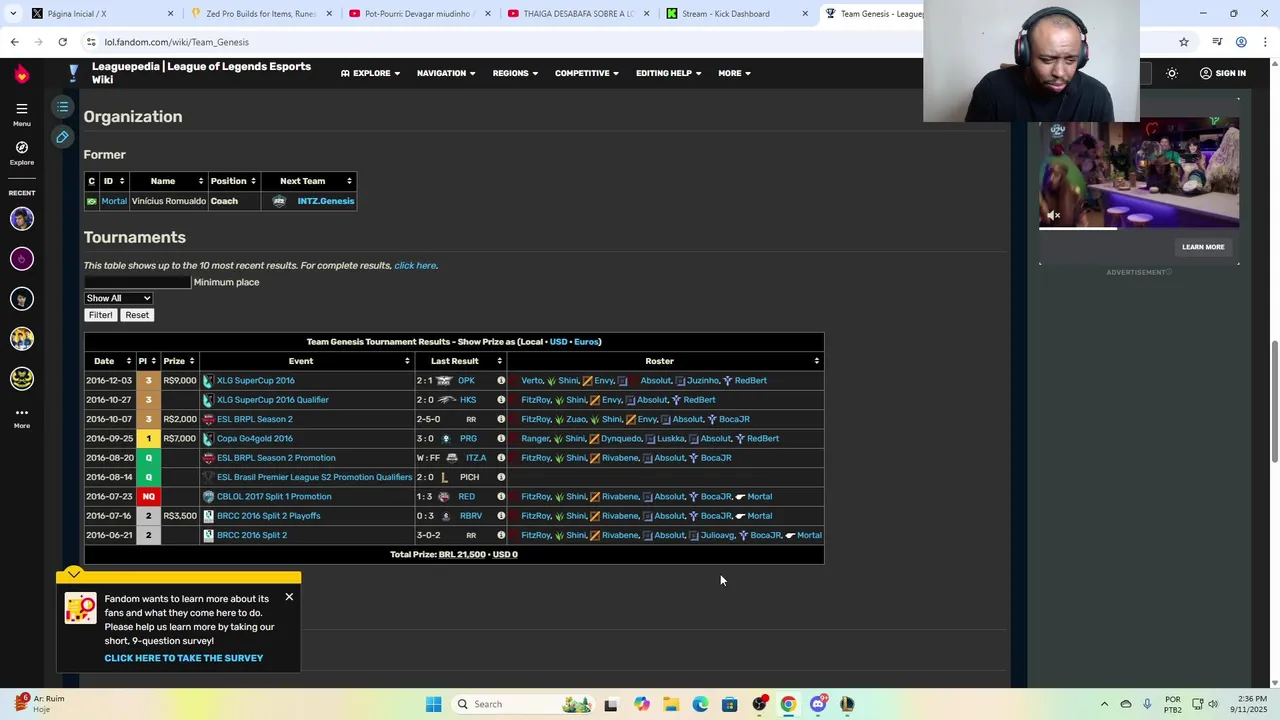Open the Regions dropdown menu
This screenshot has height=720, width=1280.
(x=515, y=73)
